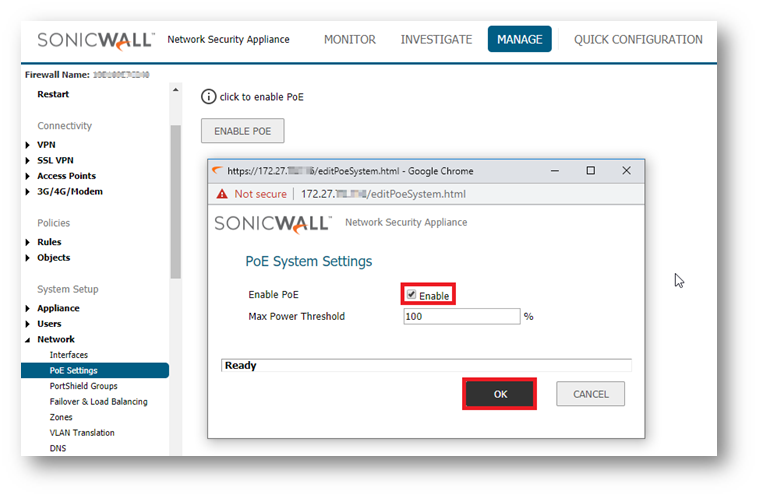The width and height of the screenshot is (759, 498).
Task: Close the PoE System Settings popup
Action: [627, 171]
